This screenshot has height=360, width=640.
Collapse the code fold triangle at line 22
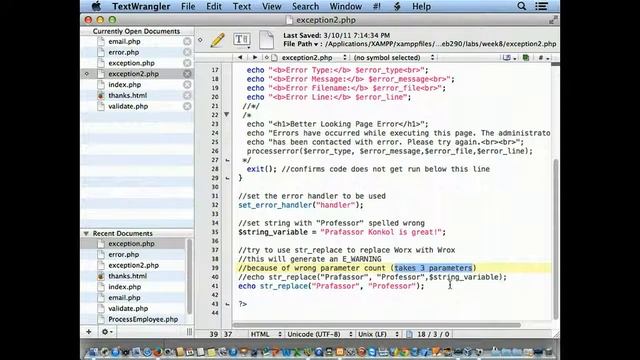coord(227,115)
